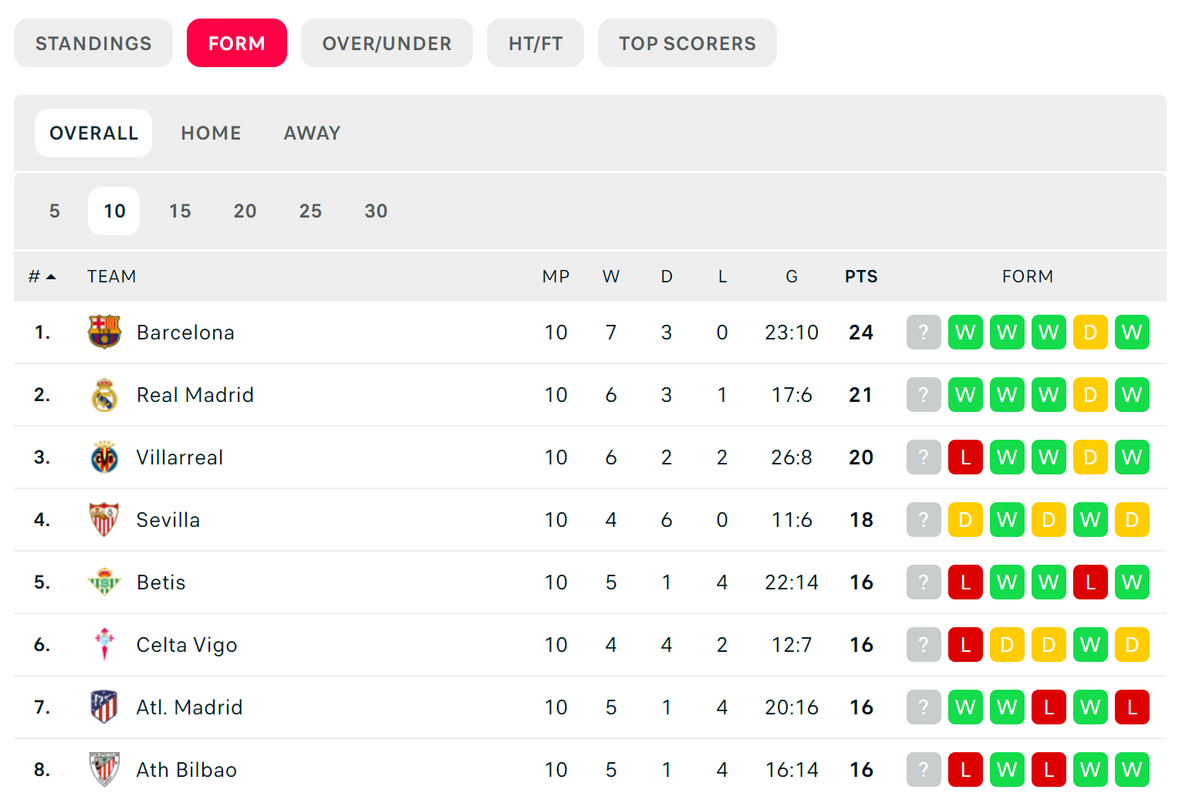Click the Barcelona club crest
Viewport: 1179px width, 800px height.
[x=104, y=332]
